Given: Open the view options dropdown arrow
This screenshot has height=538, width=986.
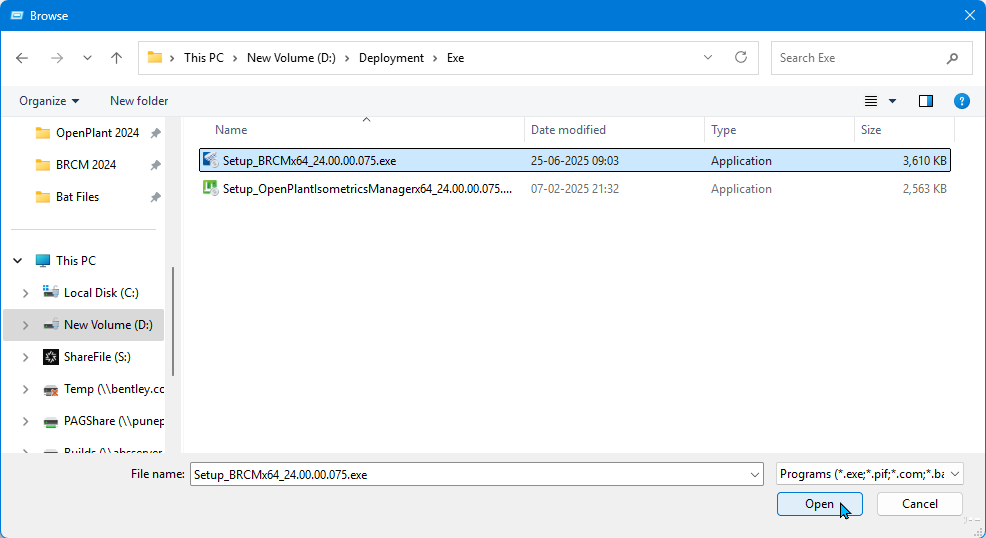Looking at the screenshot, I should point(892,101).
